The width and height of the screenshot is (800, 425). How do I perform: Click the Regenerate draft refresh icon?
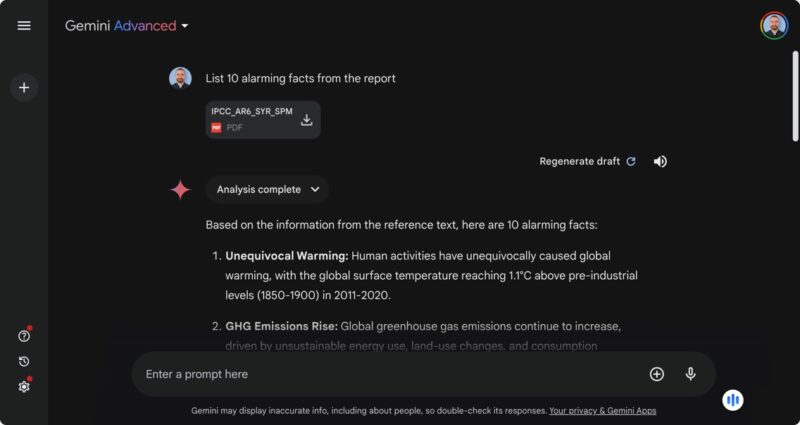pyautogui.click(x=630, y=161)
